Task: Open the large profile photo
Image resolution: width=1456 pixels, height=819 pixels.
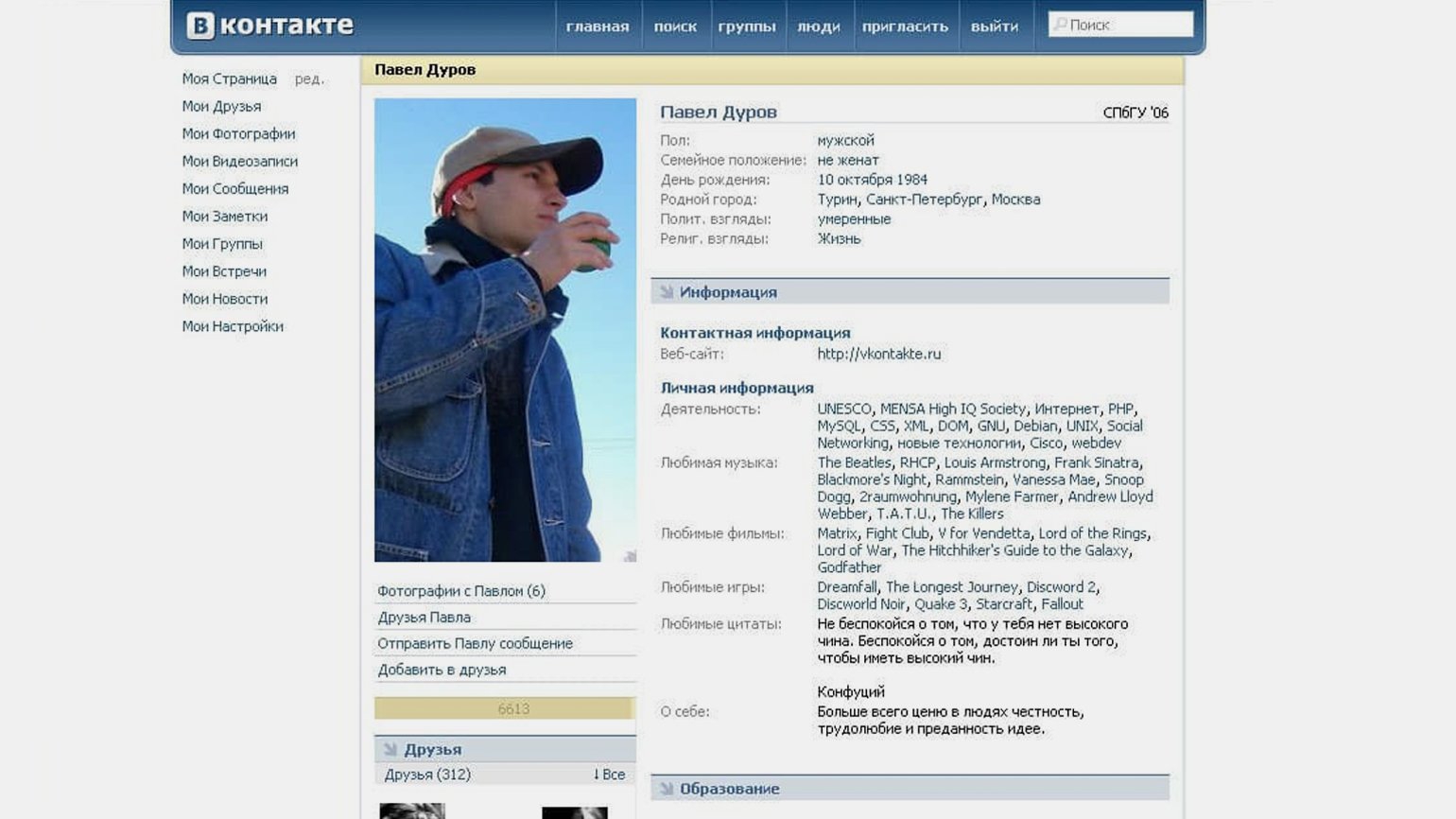Action: 505,330
